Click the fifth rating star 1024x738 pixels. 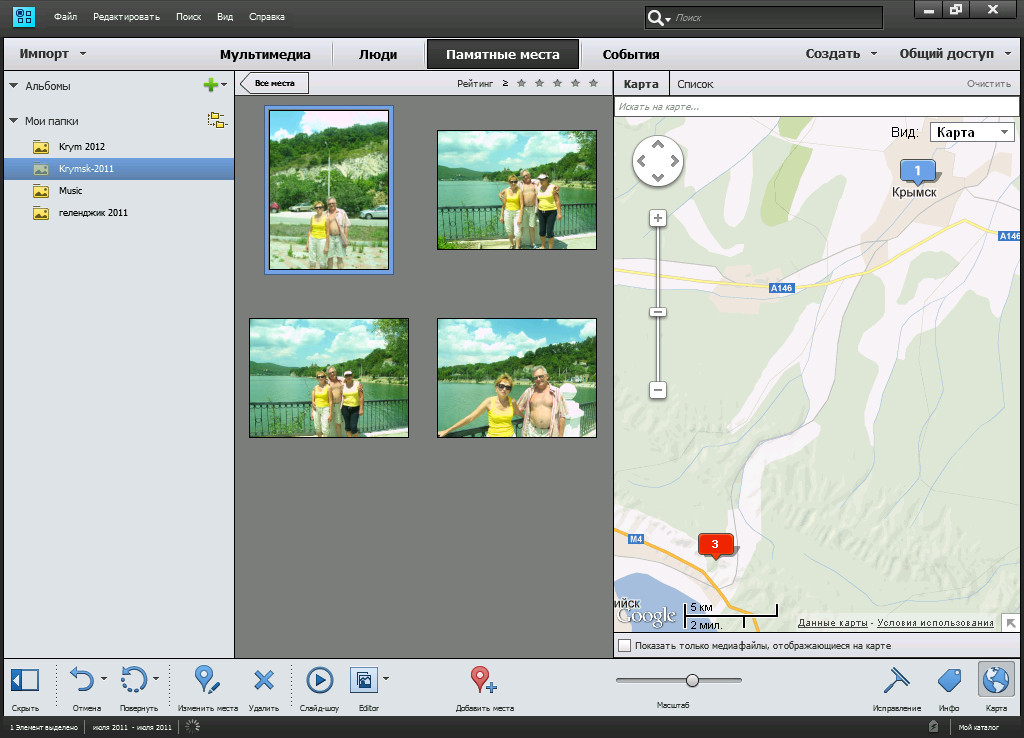tap(594, 83)
